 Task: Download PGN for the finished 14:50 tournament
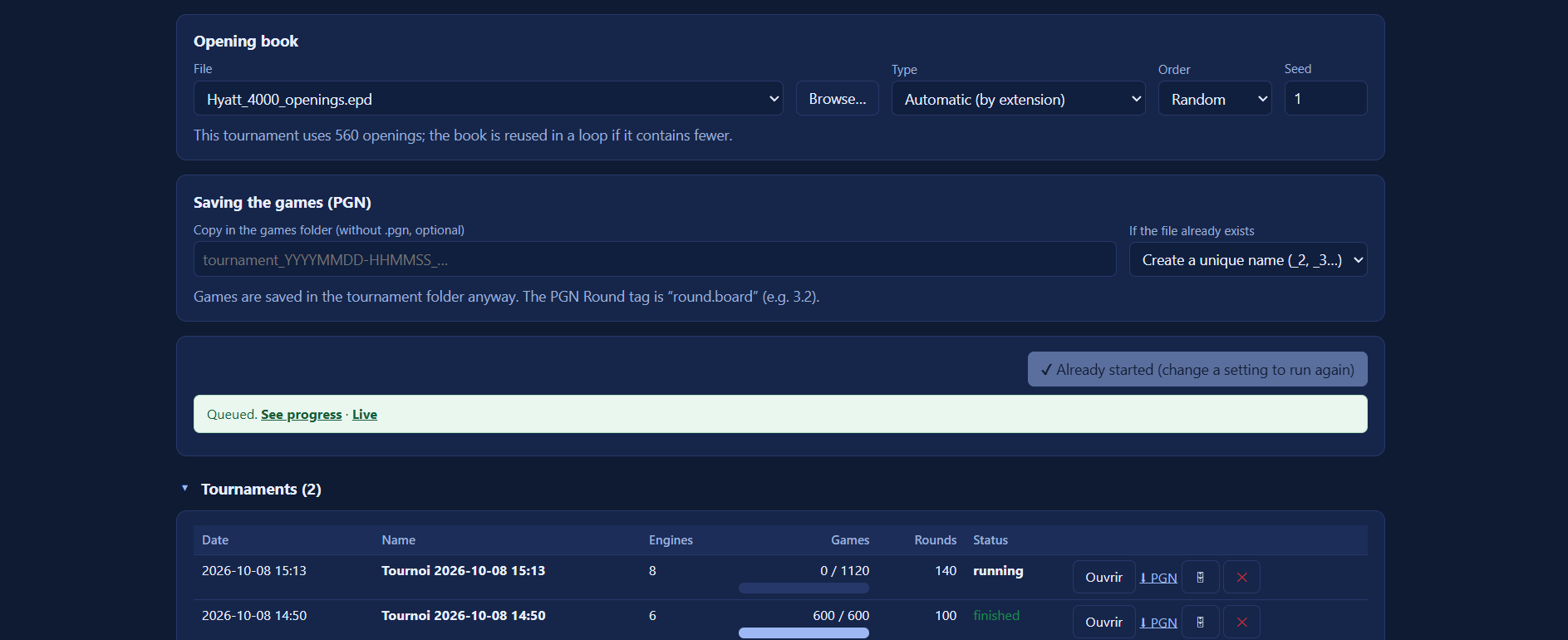tap(1158, 623)
